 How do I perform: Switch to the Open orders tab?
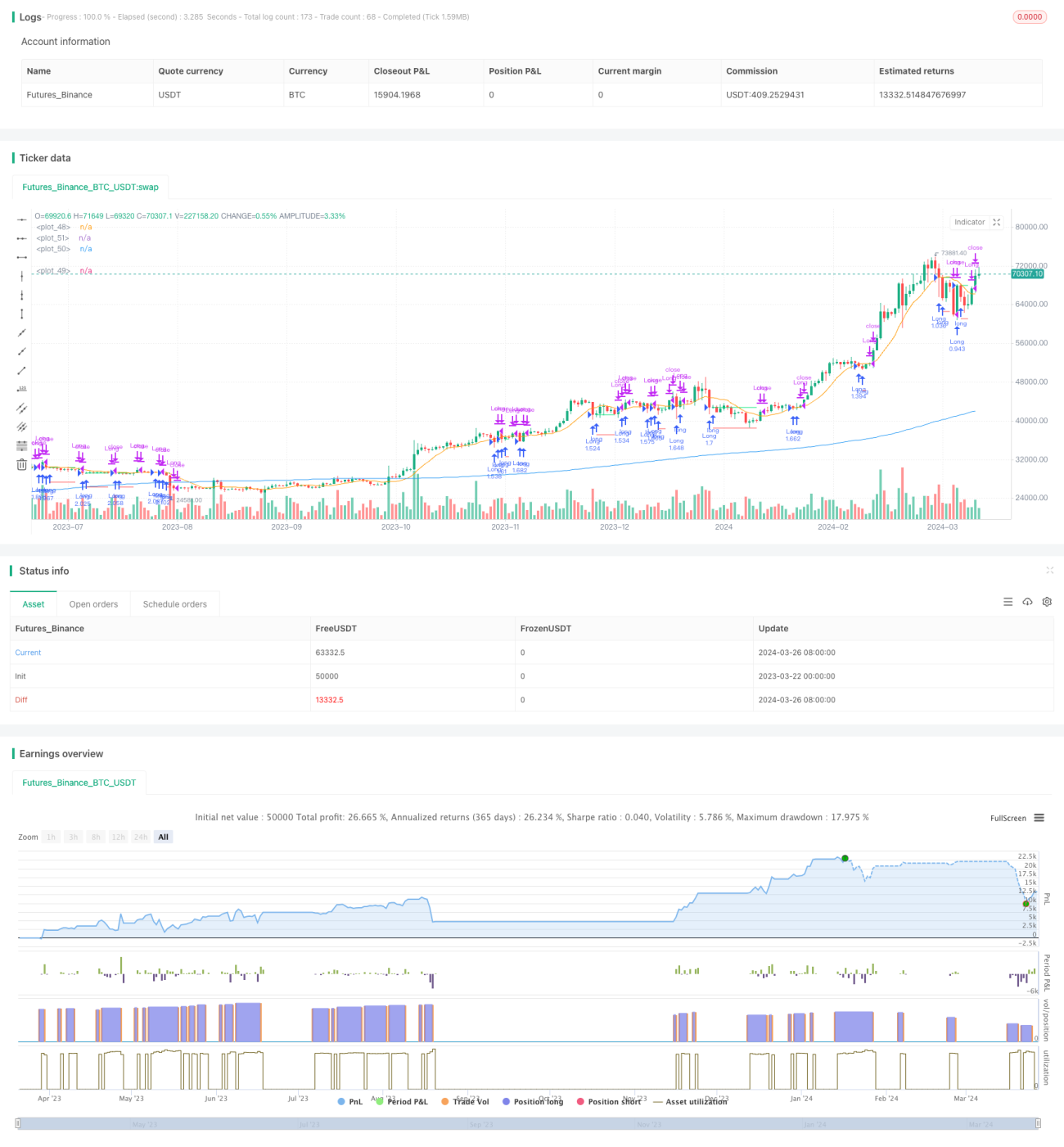point(93,604)
